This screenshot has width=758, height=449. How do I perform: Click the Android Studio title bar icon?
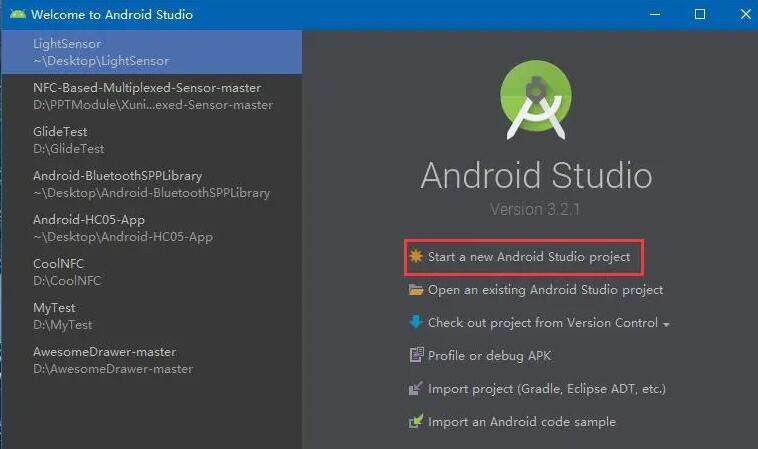pos(18,14)
